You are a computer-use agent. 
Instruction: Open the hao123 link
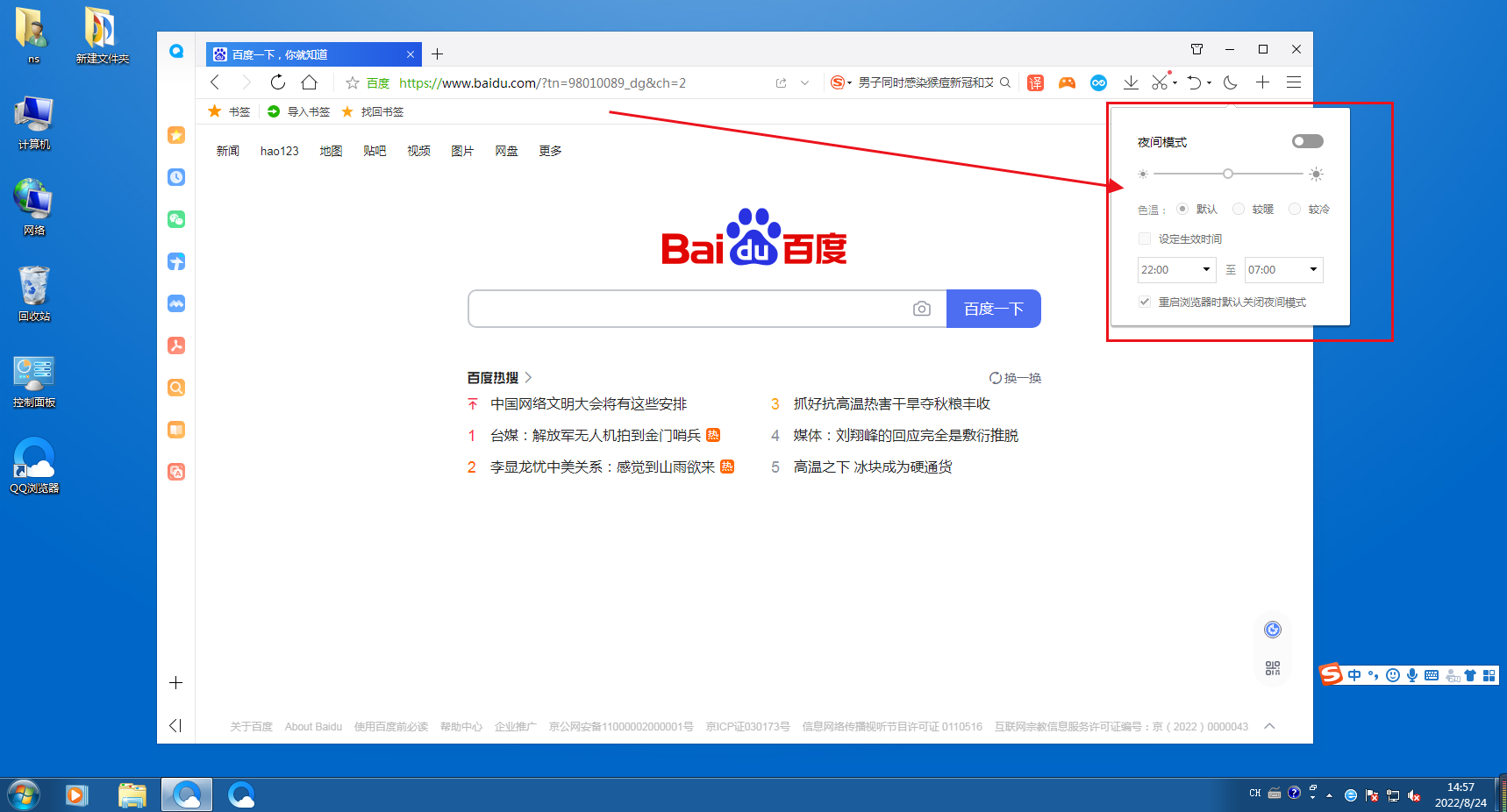[279, 151]
